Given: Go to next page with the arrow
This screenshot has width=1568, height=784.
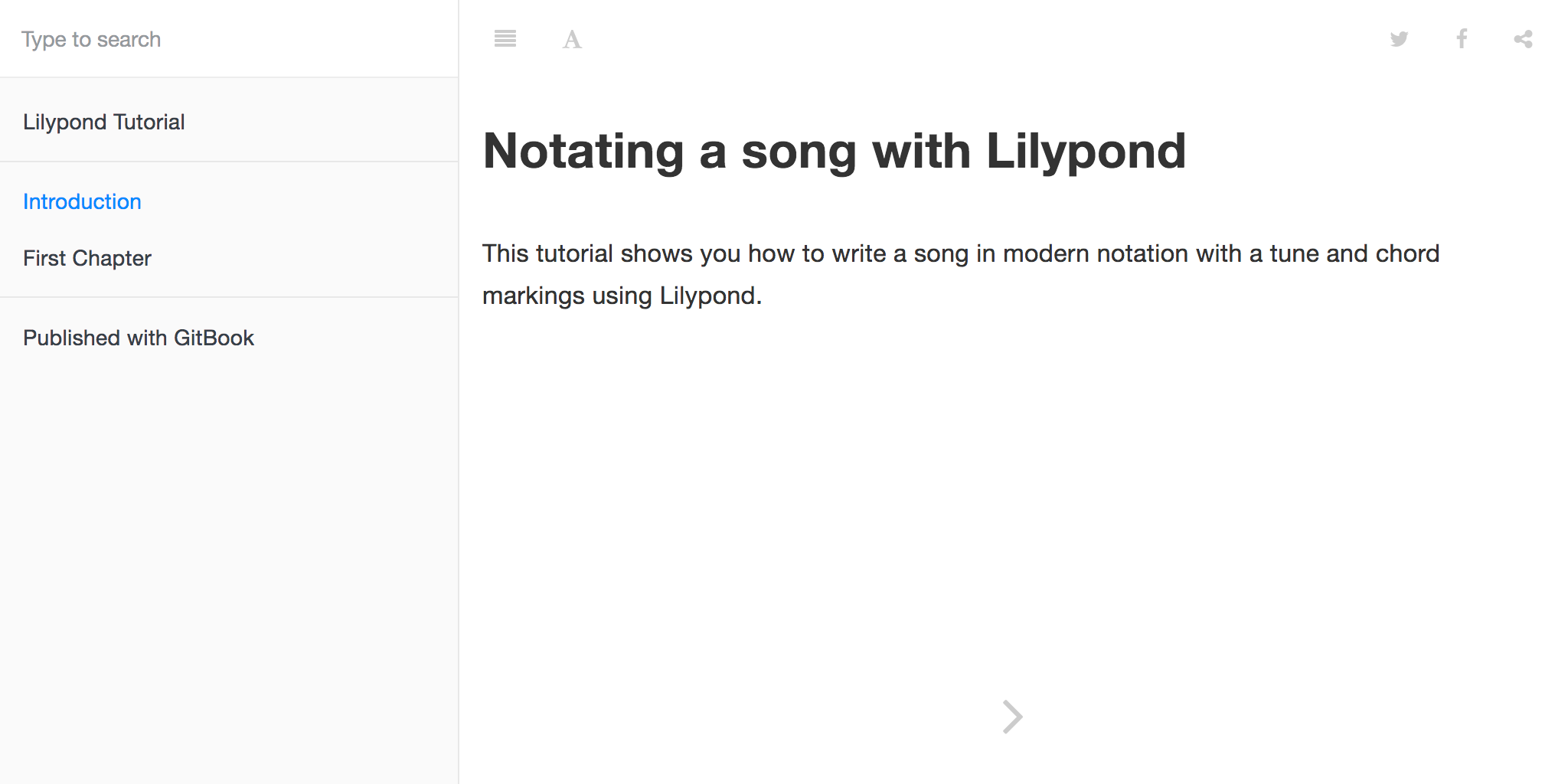Looking at the screenshot, I should tap(1012, 717).
